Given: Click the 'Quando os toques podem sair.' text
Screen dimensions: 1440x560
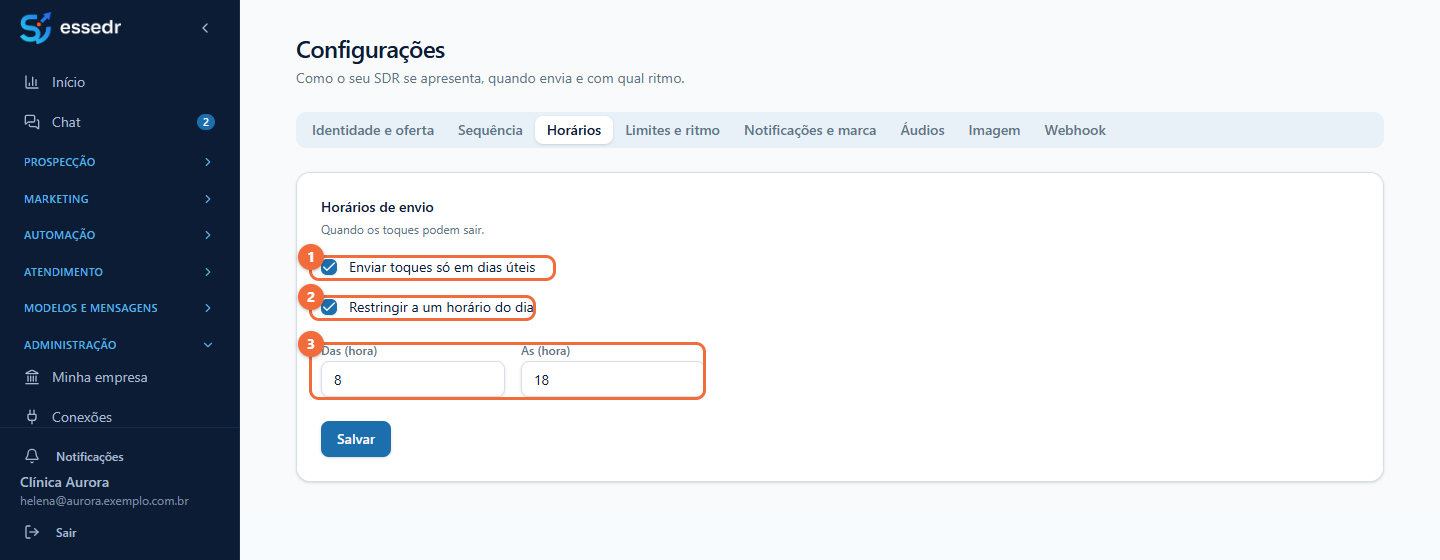Looking at the screenshot, I should [402, 230].
